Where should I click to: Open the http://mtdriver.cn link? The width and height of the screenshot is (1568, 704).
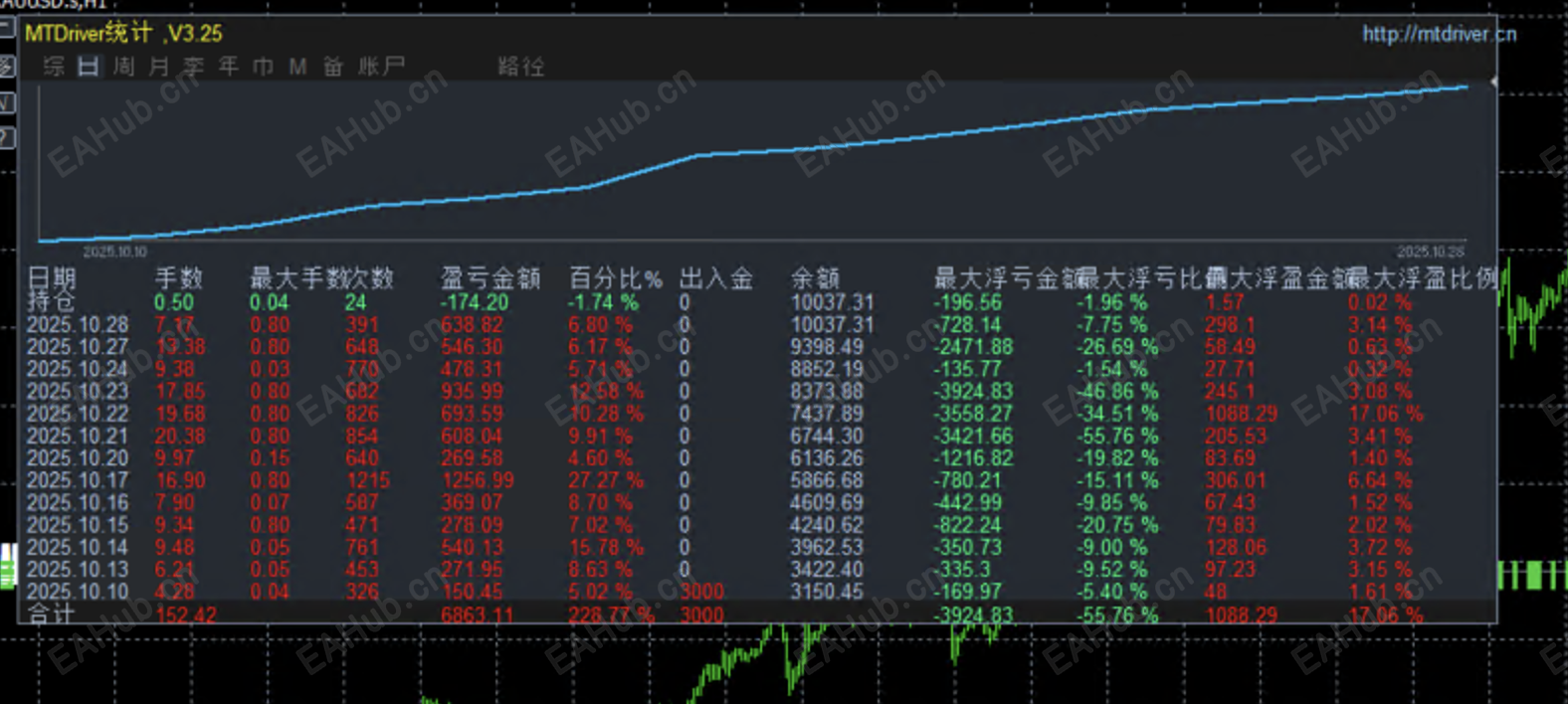click(1439, 34)
